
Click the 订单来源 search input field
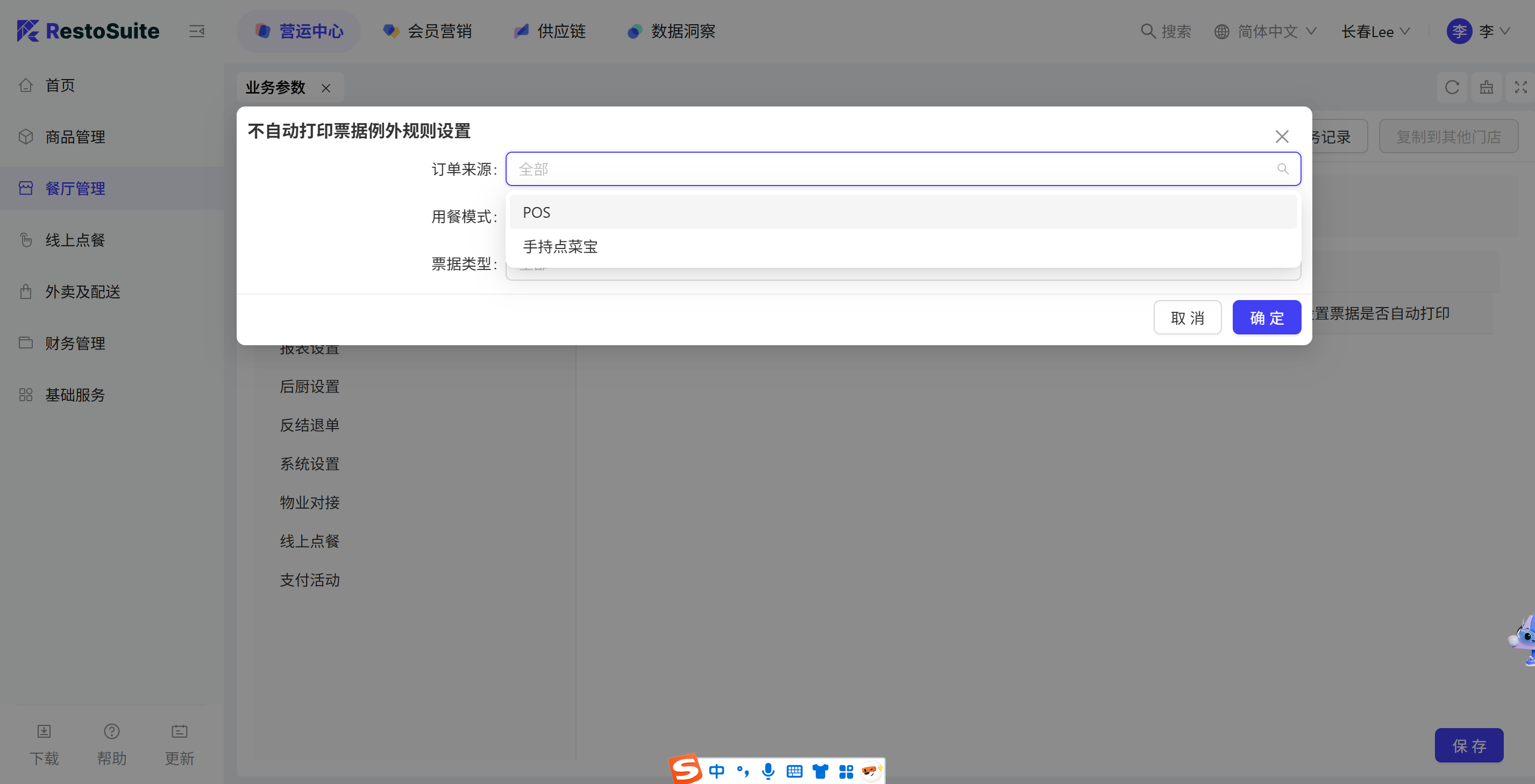pyautogui.click(x=894, y=169)
